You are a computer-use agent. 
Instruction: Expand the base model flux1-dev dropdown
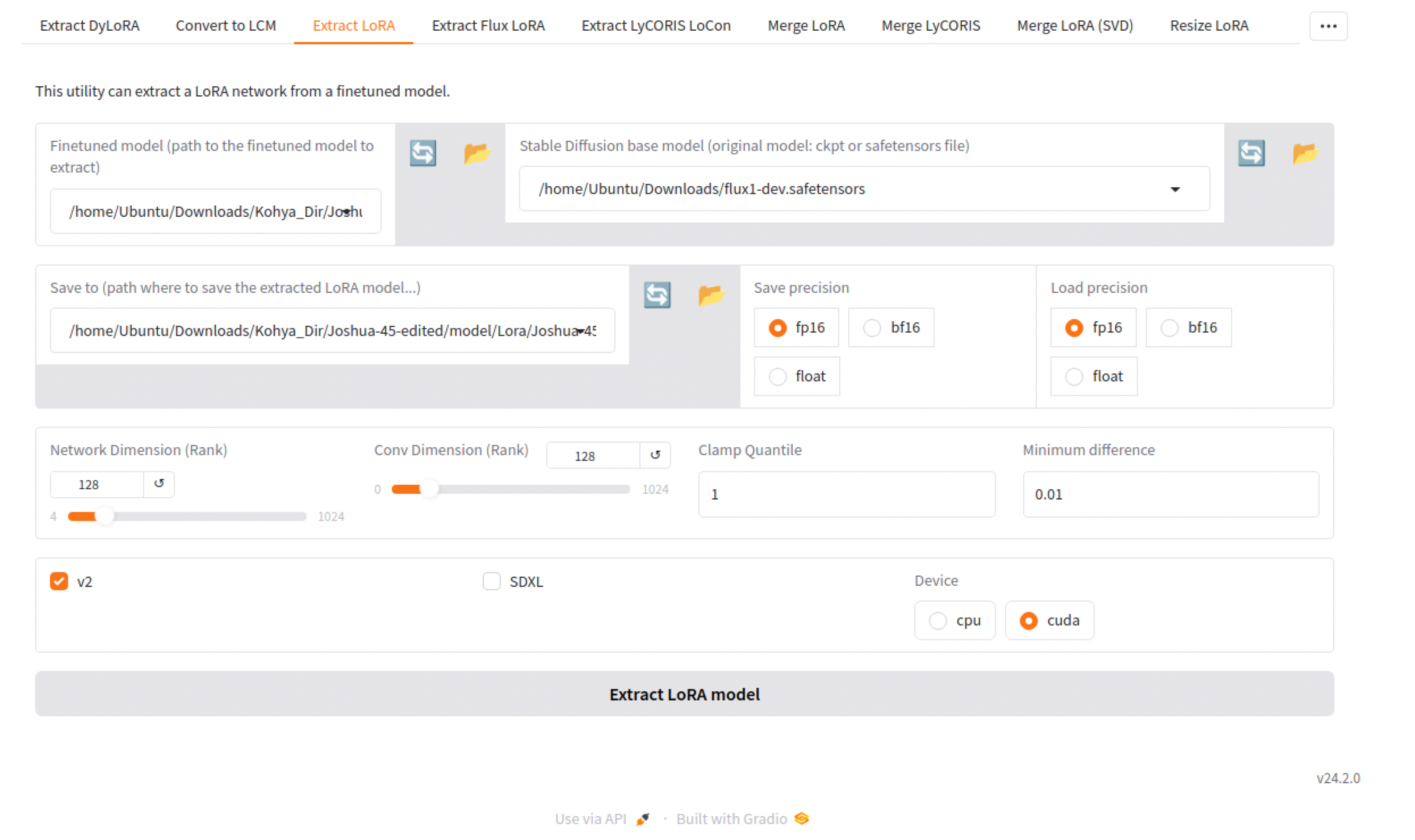[x=1175, y=189]
